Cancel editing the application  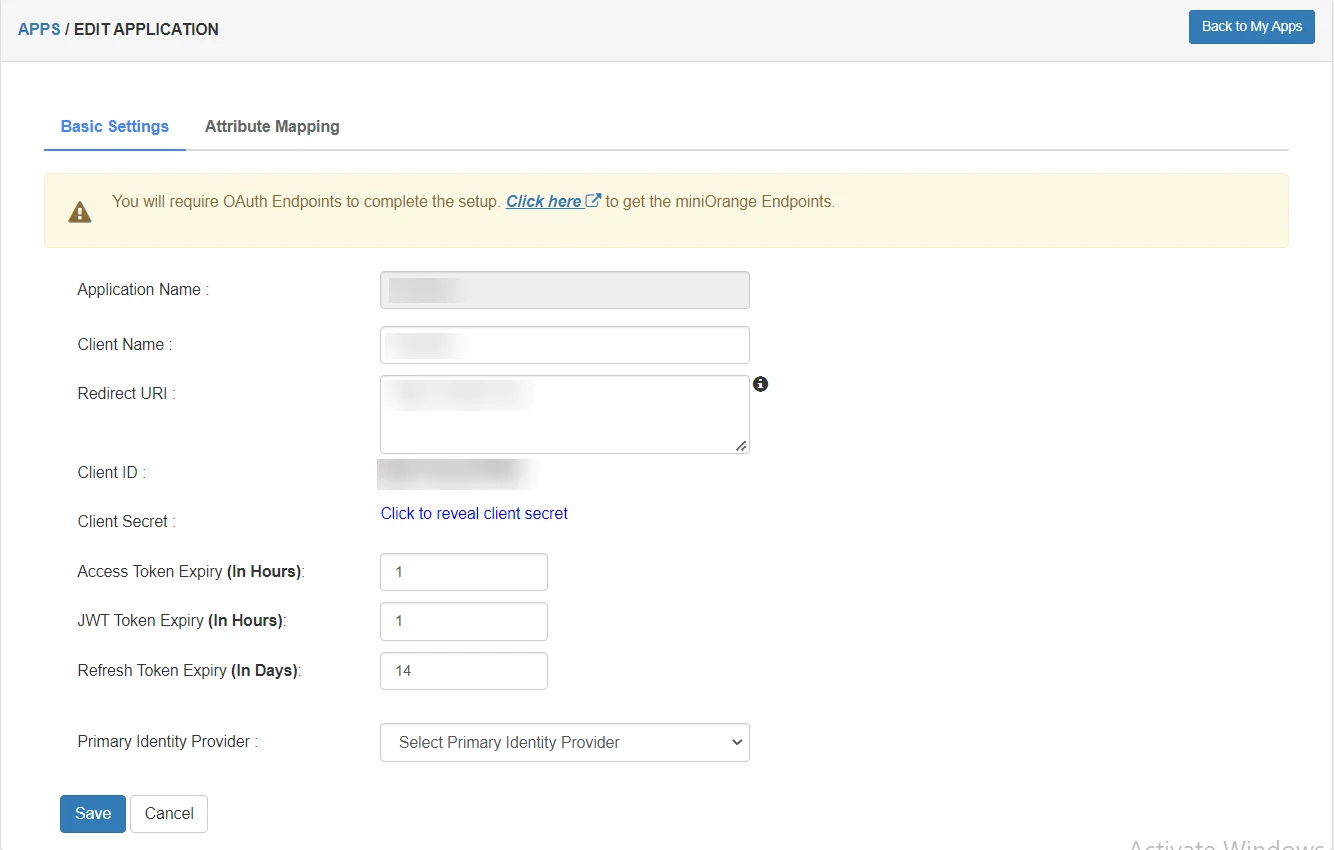(x=169, y=814)
